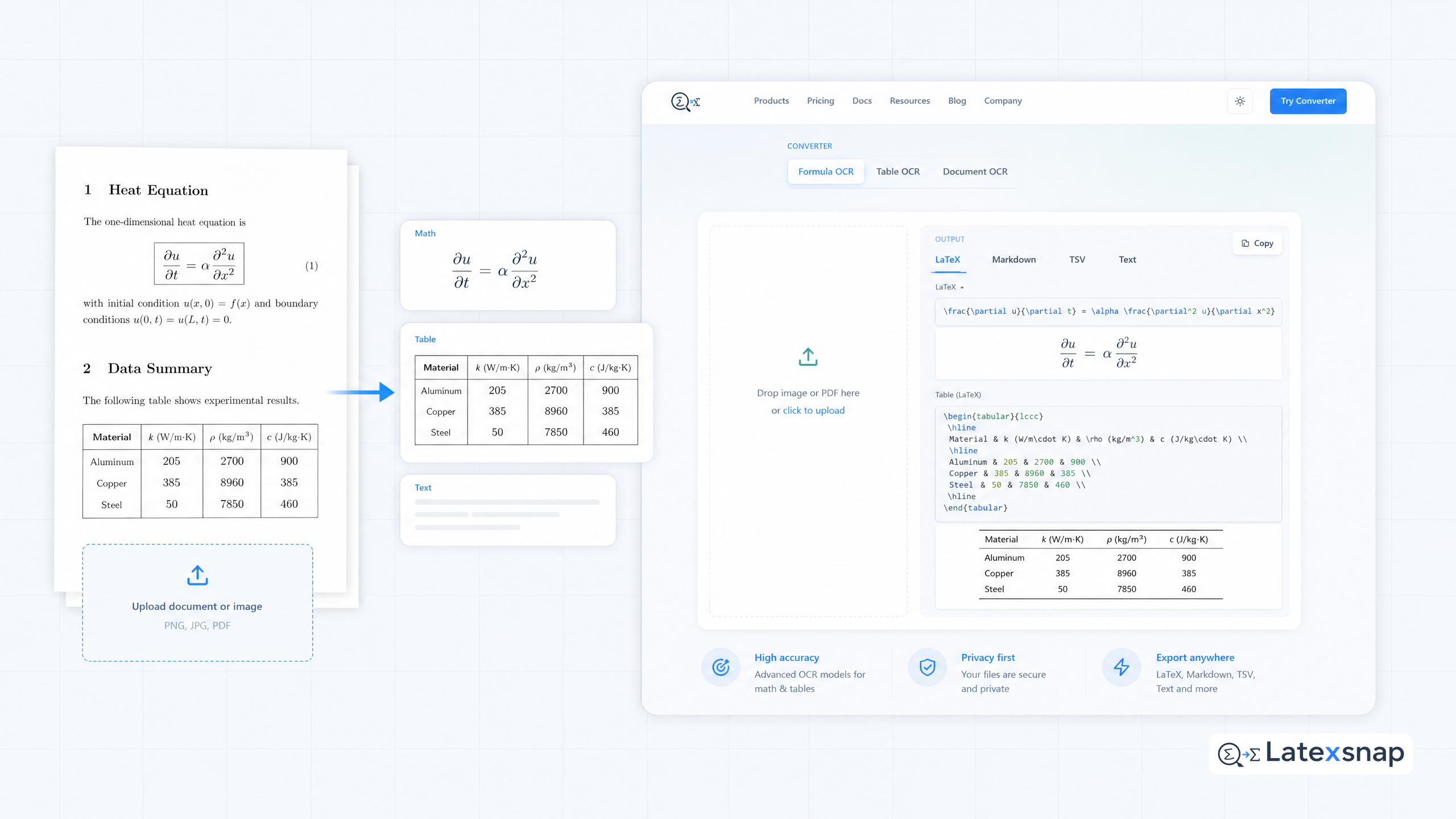Click the Text preview card
The width and height of the screenshot is (1456, 819).
pos(508,510)
